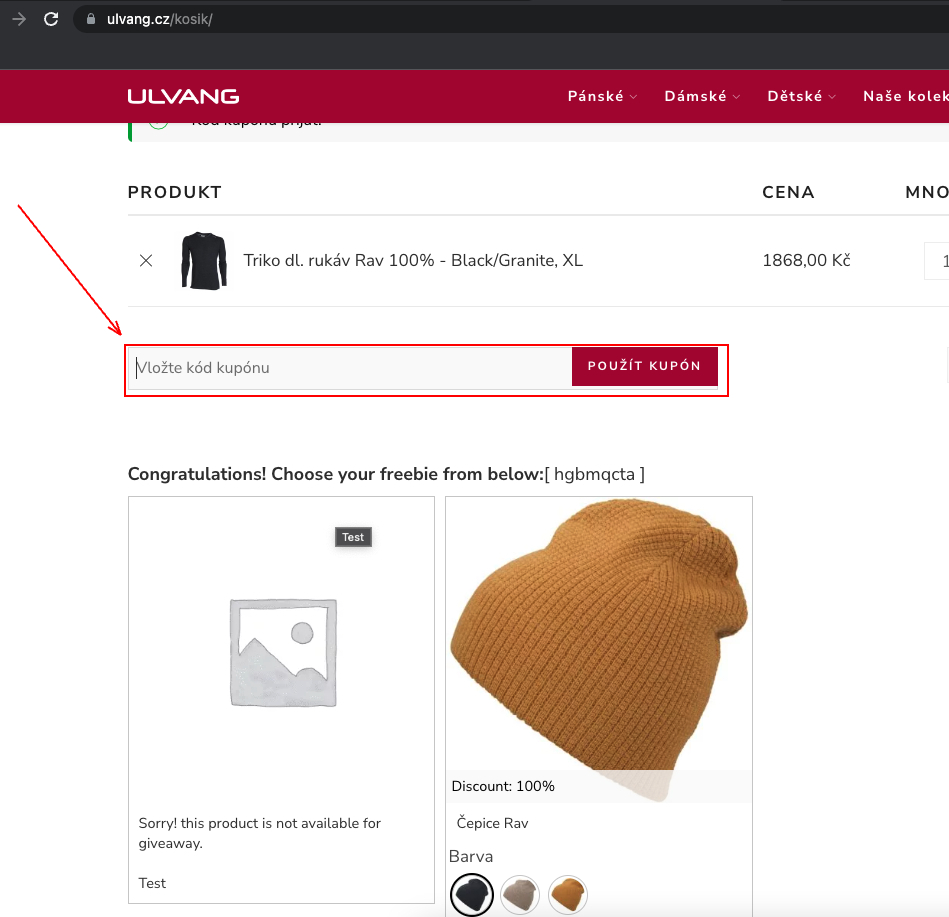Select the black beanie color swatch
The height and width of the screenshot is (917, 949).
(472, 895)
